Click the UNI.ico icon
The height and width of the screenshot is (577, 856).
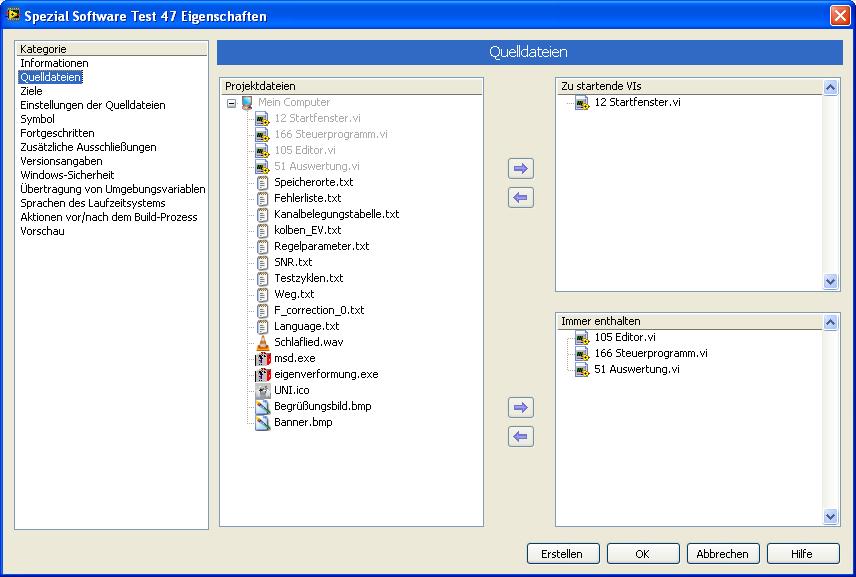[263, 390]
